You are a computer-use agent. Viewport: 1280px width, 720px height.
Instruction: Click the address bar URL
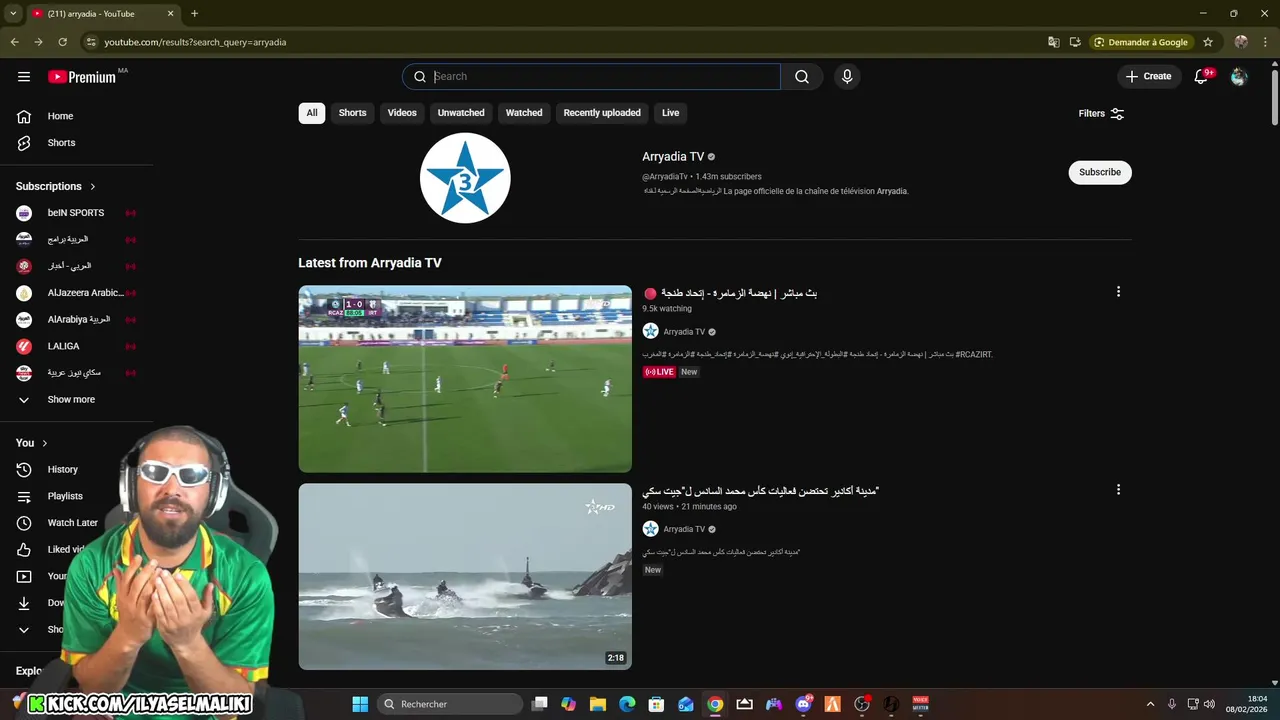[x=195, y=42]
